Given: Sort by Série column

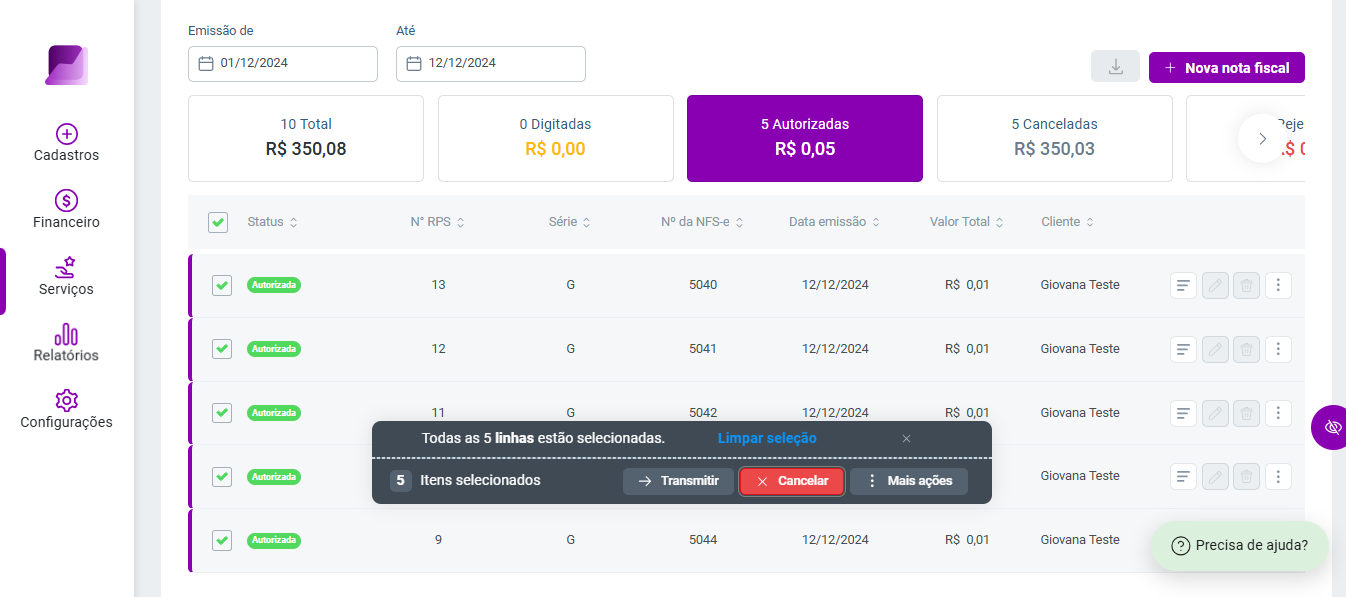Looking at the screenshot, I should point(569,222).
